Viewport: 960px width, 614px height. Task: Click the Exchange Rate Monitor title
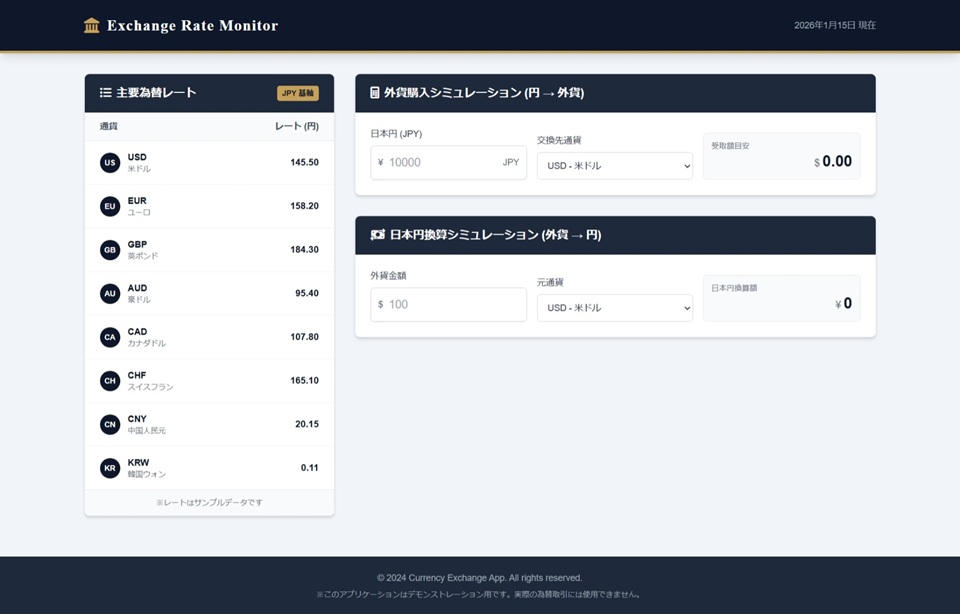[x=192, y=26]
